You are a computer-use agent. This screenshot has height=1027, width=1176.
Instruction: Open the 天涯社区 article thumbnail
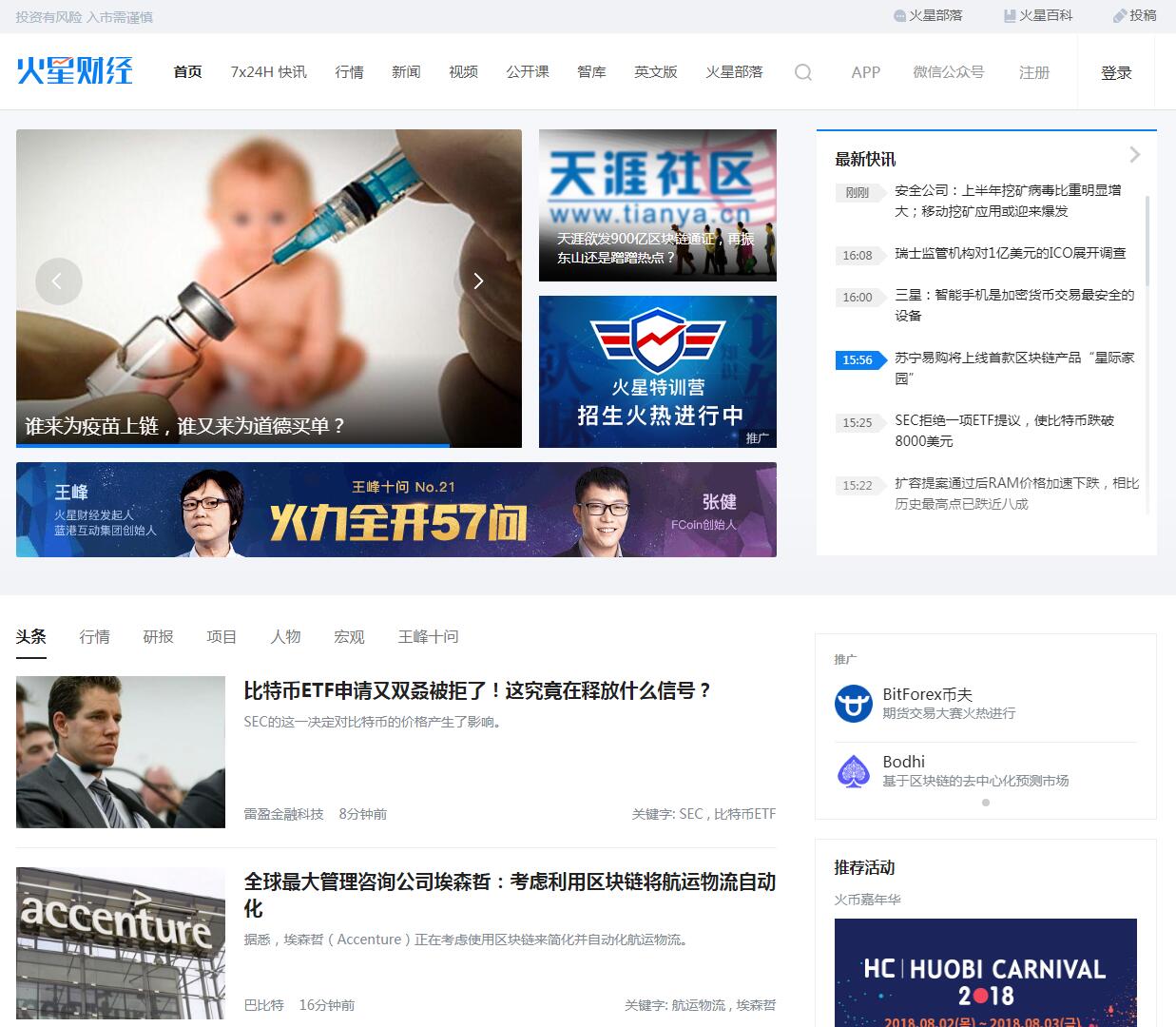658,205
